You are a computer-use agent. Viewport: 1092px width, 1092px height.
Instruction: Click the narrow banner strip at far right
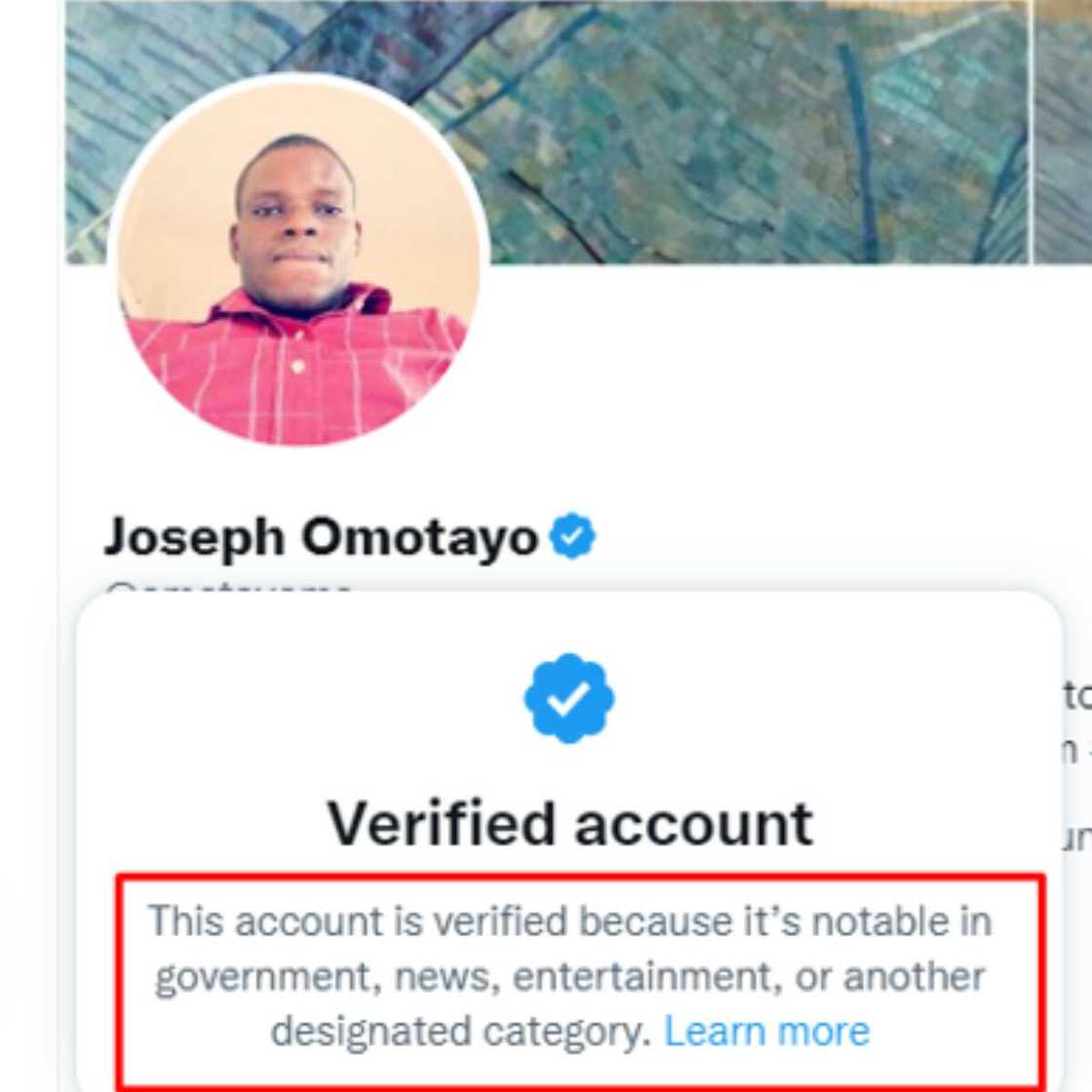[x=1063, y=127]
